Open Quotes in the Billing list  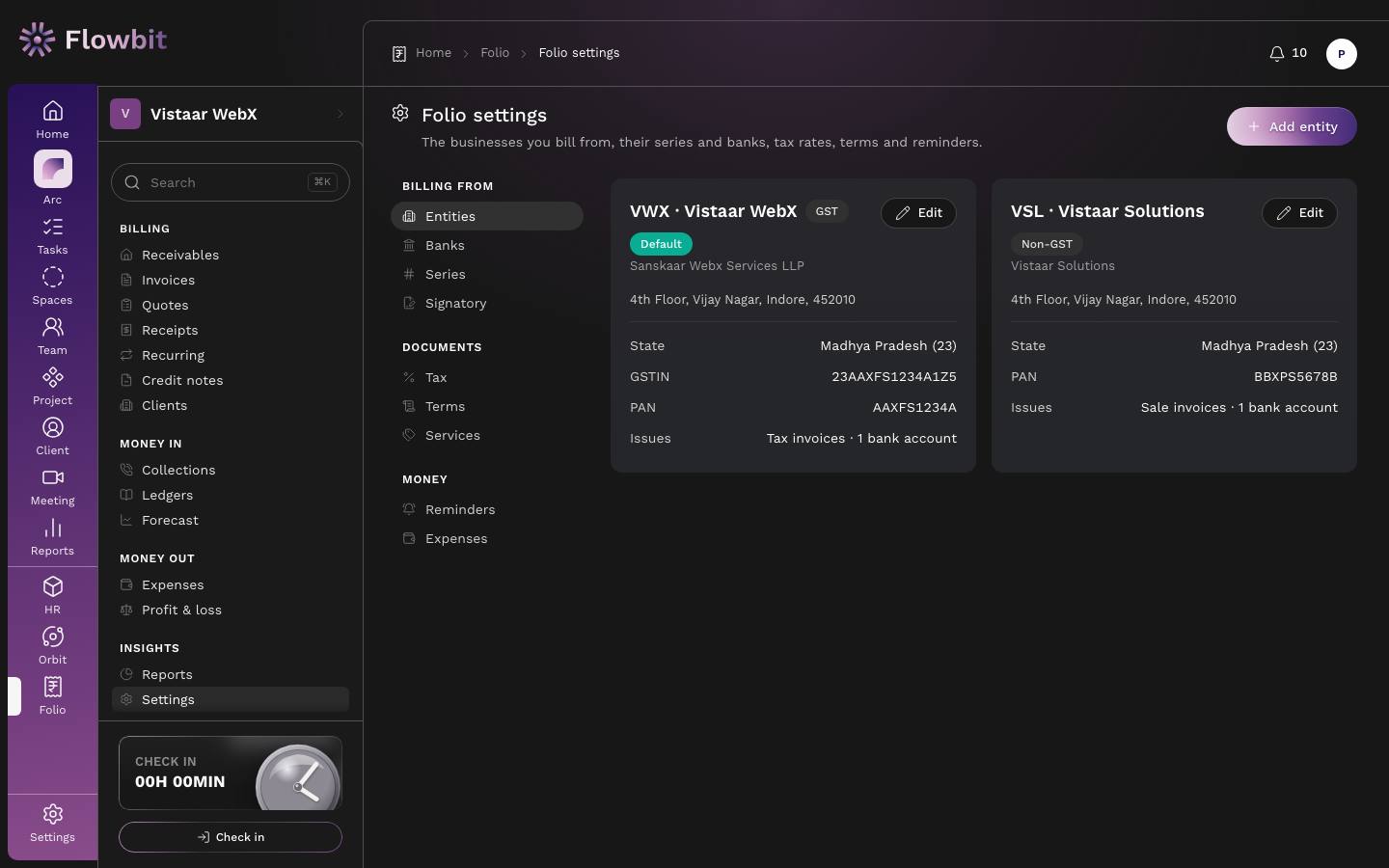click(x=231, y=305)
